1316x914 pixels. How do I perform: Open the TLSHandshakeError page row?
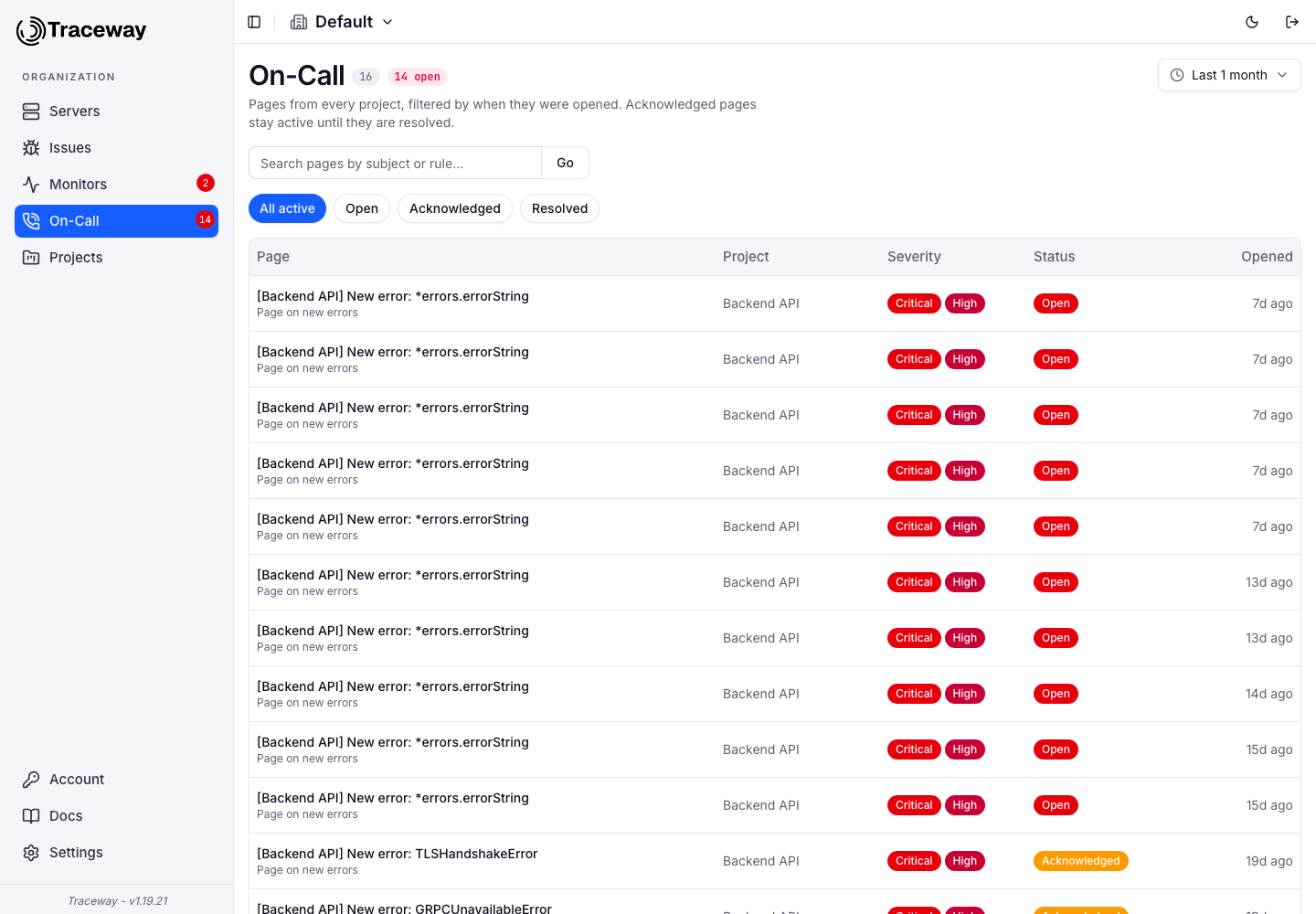(775, 861)
